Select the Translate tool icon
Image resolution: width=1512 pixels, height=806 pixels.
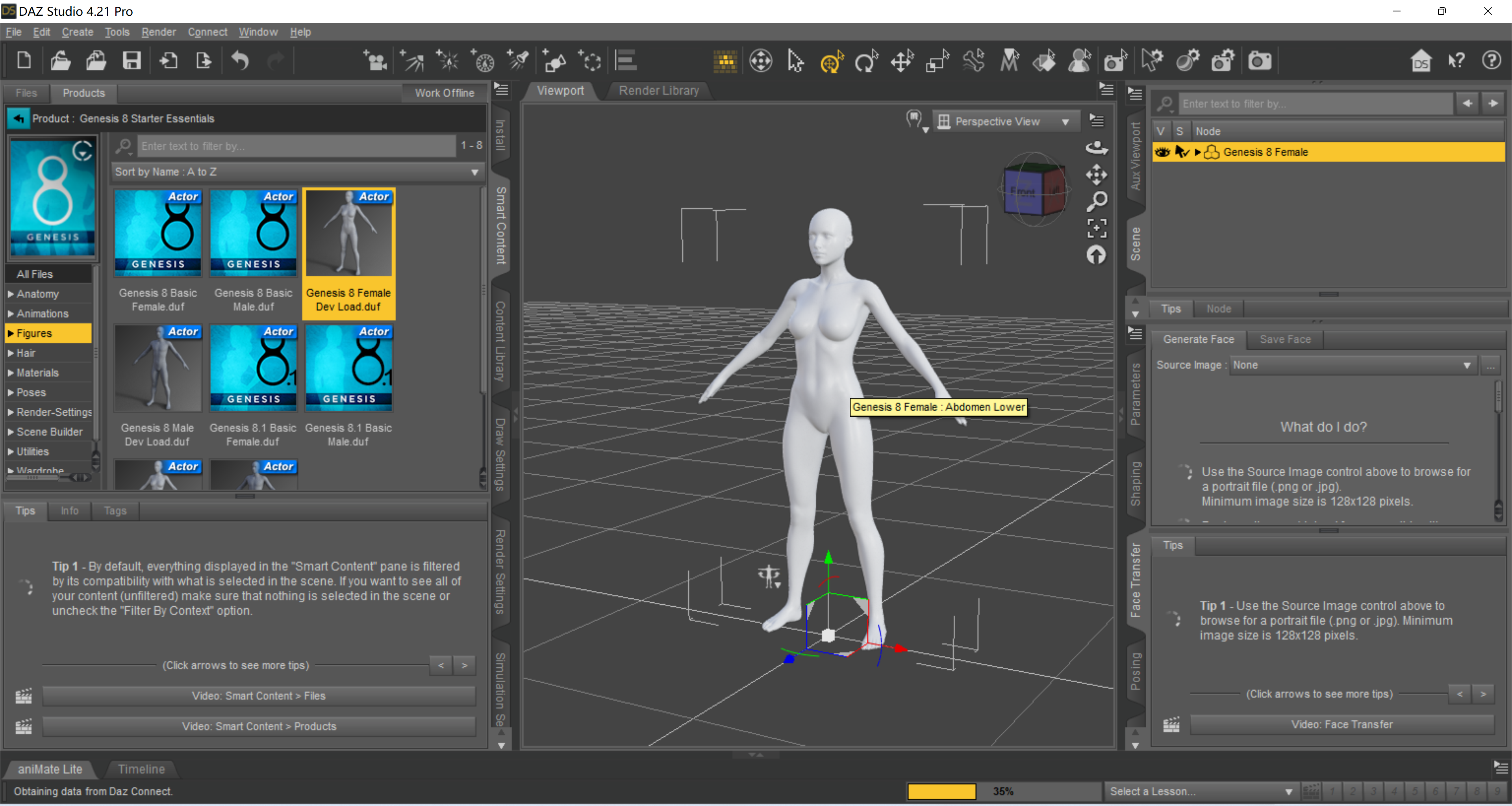pyautogui.click(x=902, y=61)
